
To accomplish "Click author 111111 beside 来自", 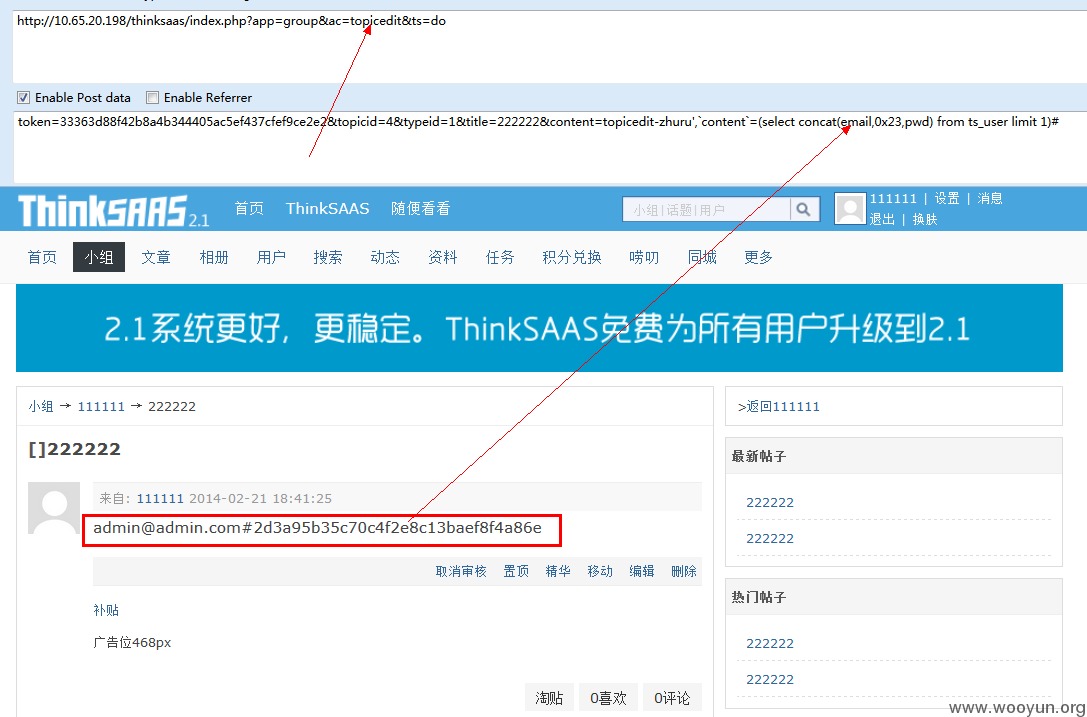I will (160, 498).
